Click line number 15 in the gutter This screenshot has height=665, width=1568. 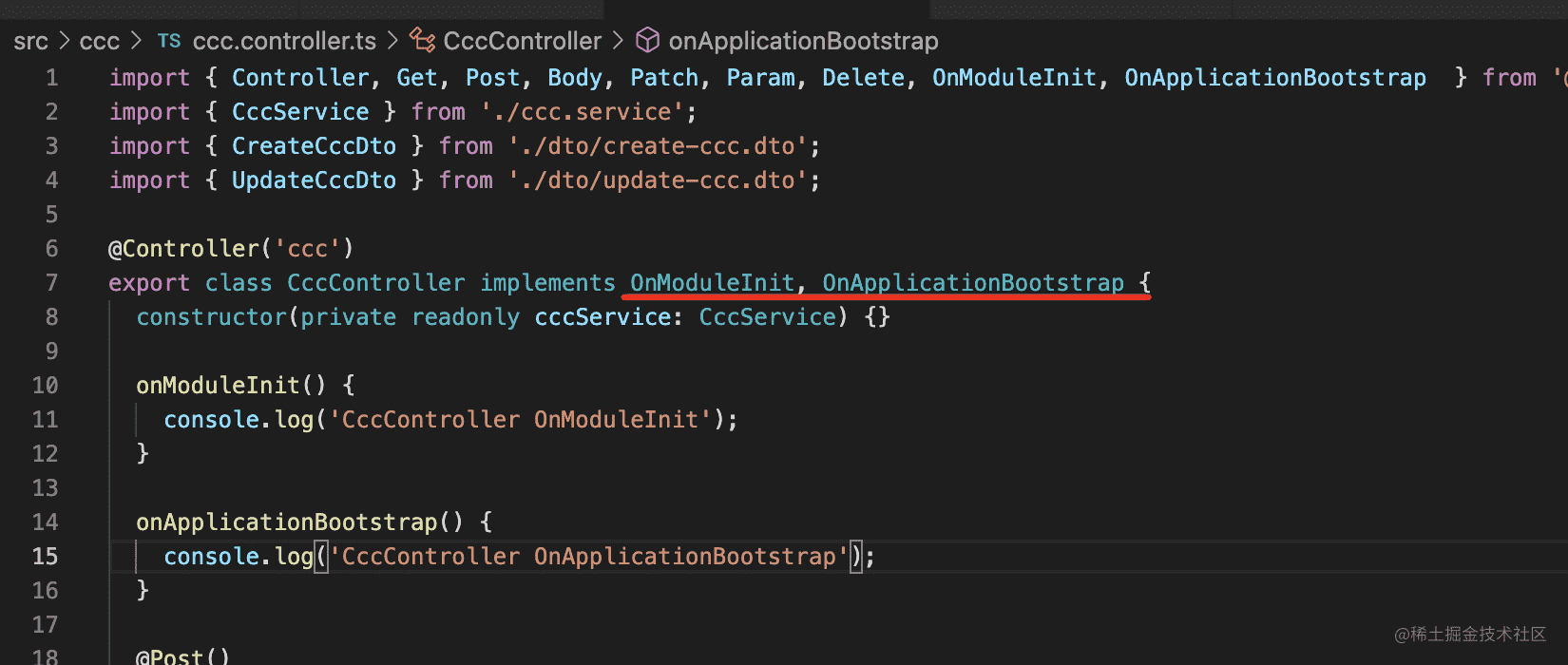point(45,556)
